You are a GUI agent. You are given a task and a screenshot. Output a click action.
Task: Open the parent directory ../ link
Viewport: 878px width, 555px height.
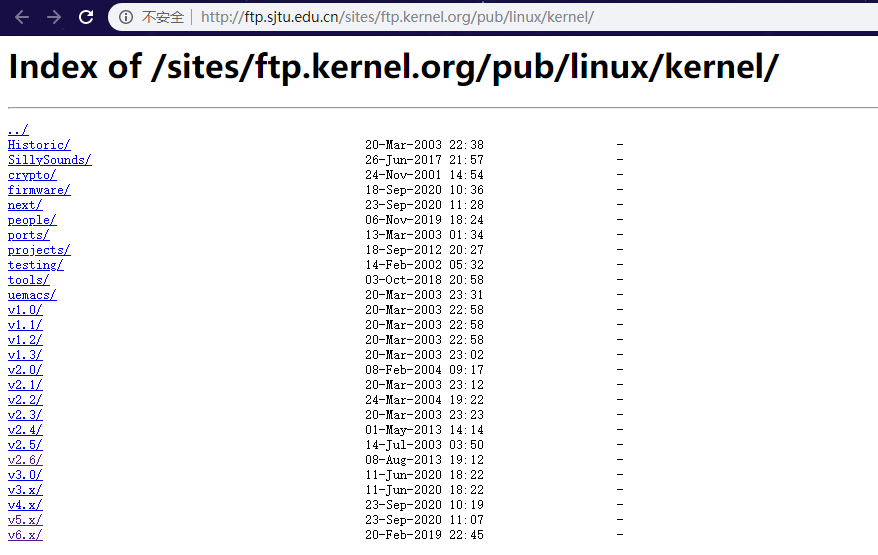(18, 130)
